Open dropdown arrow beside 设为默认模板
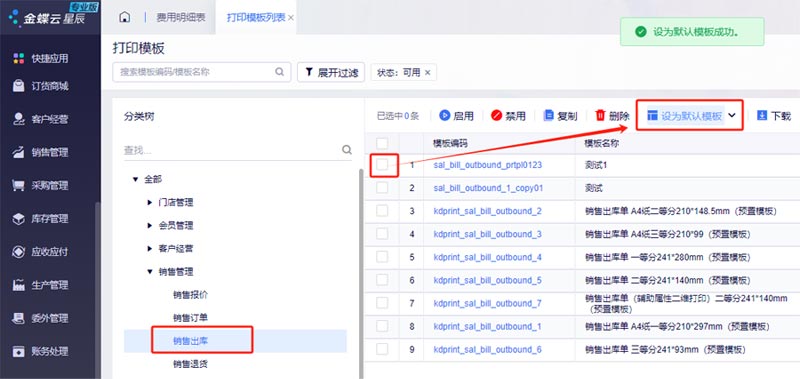Image resolution: width=800 pixels, height=379 pixels. (732, 116)
